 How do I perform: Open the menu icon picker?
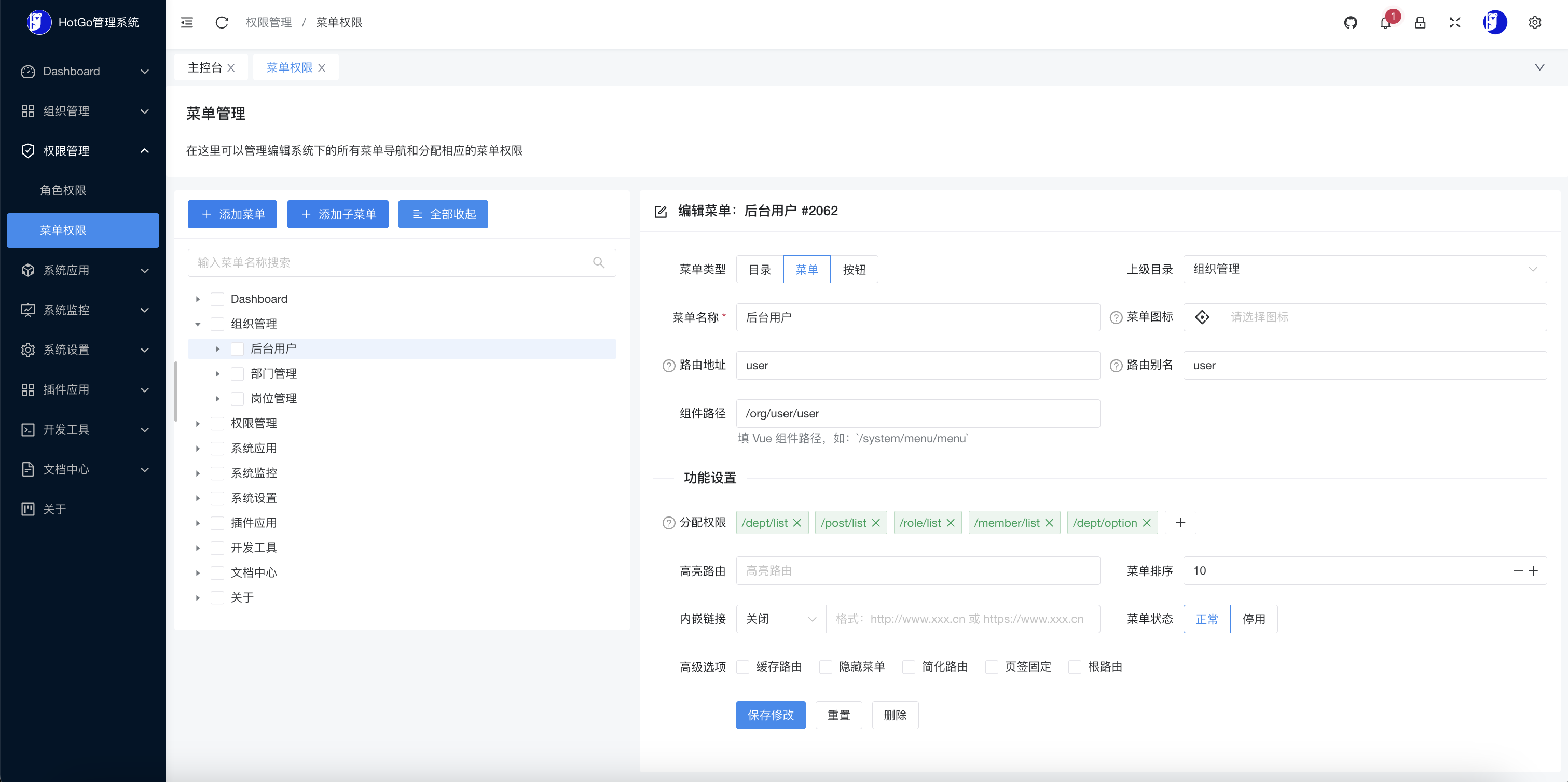point(1202,317)
